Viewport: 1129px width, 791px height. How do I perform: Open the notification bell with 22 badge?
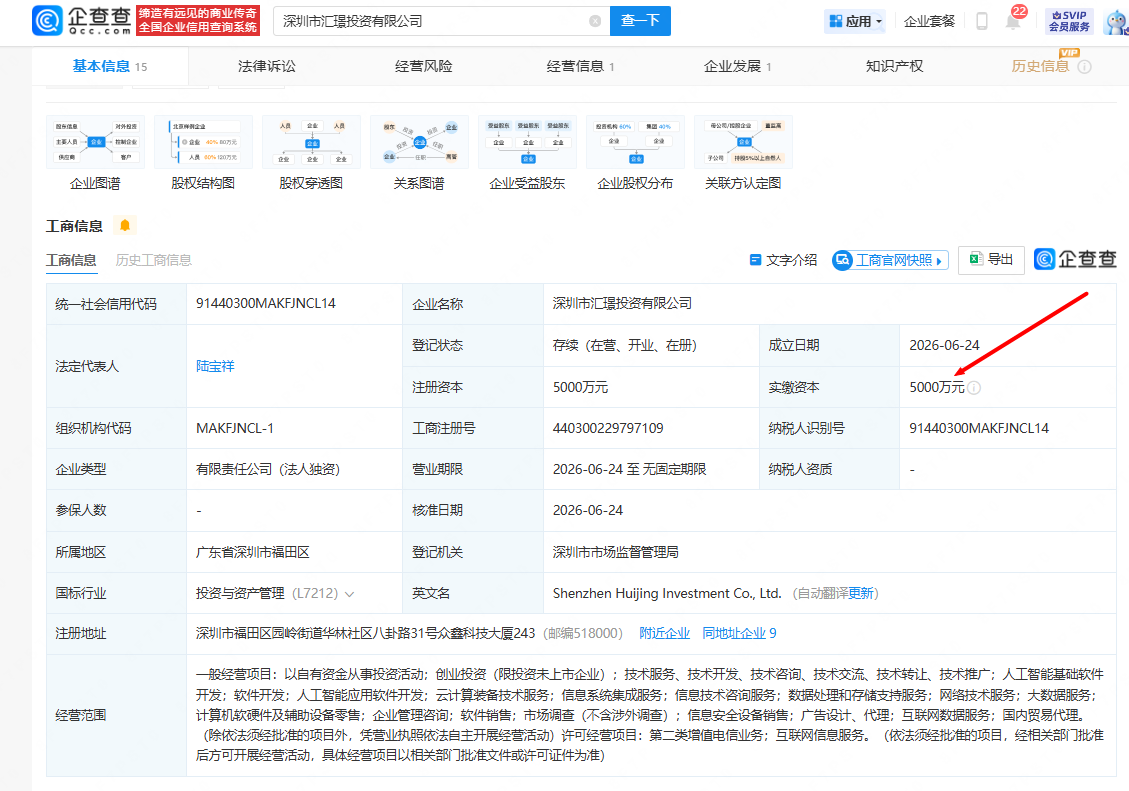(1013, 21)
